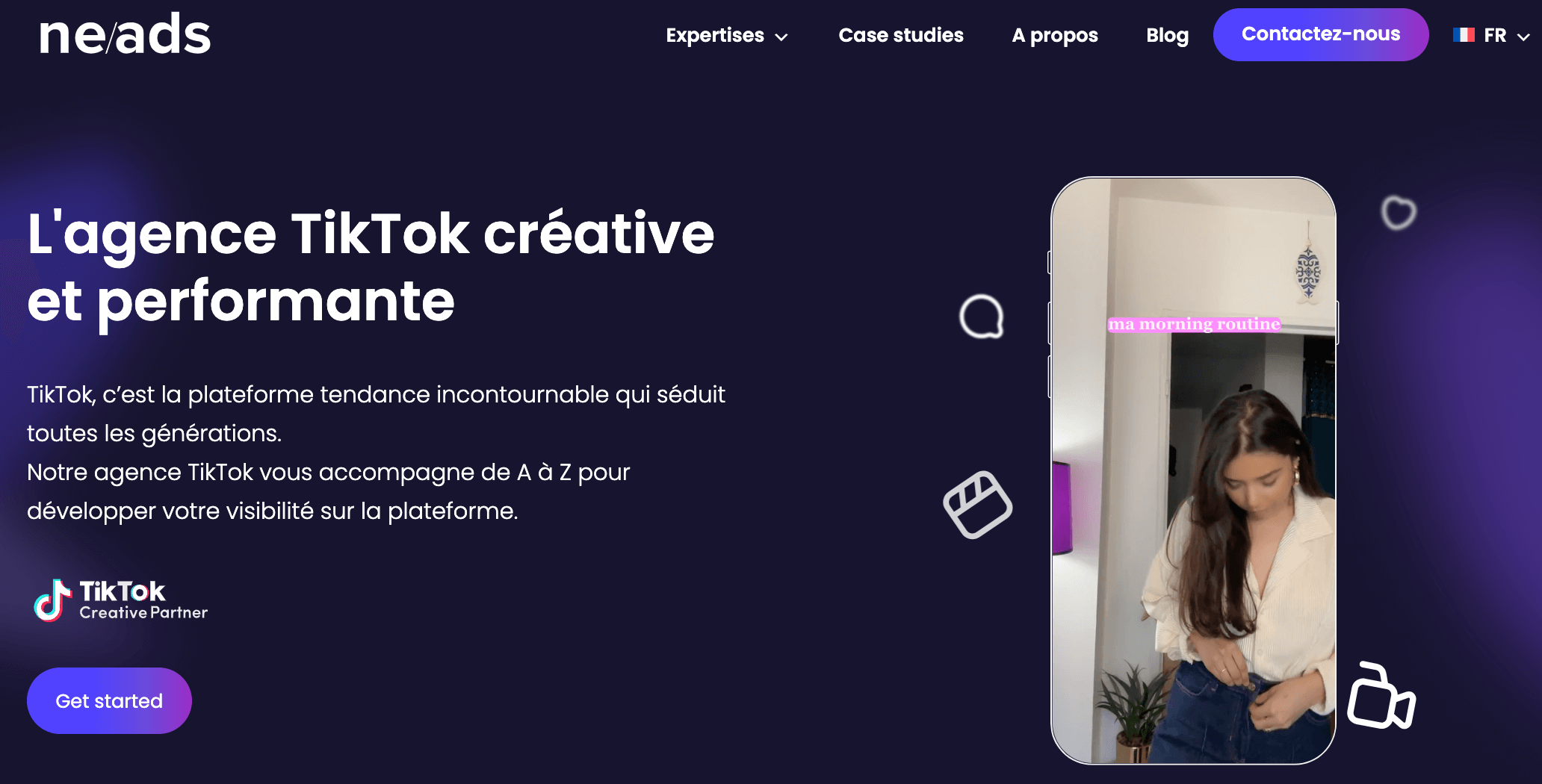Click the clapperboard icon
The image size is (1542, 784).
coord(977,505)
